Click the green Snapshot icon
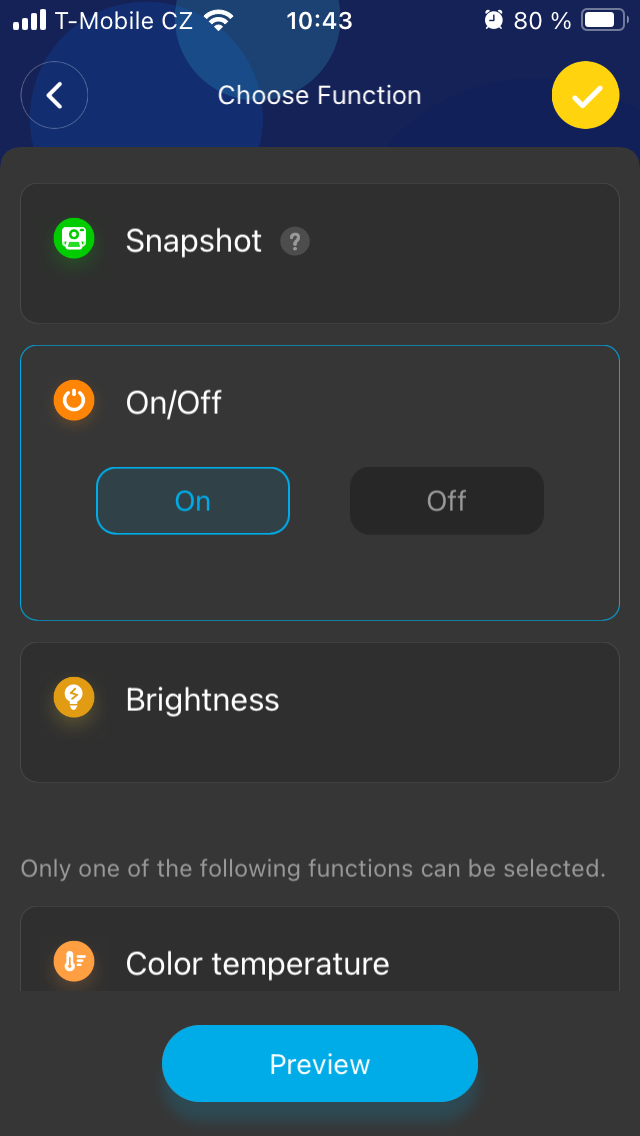Screen dimensions: 640x1136 click(74, 239)
